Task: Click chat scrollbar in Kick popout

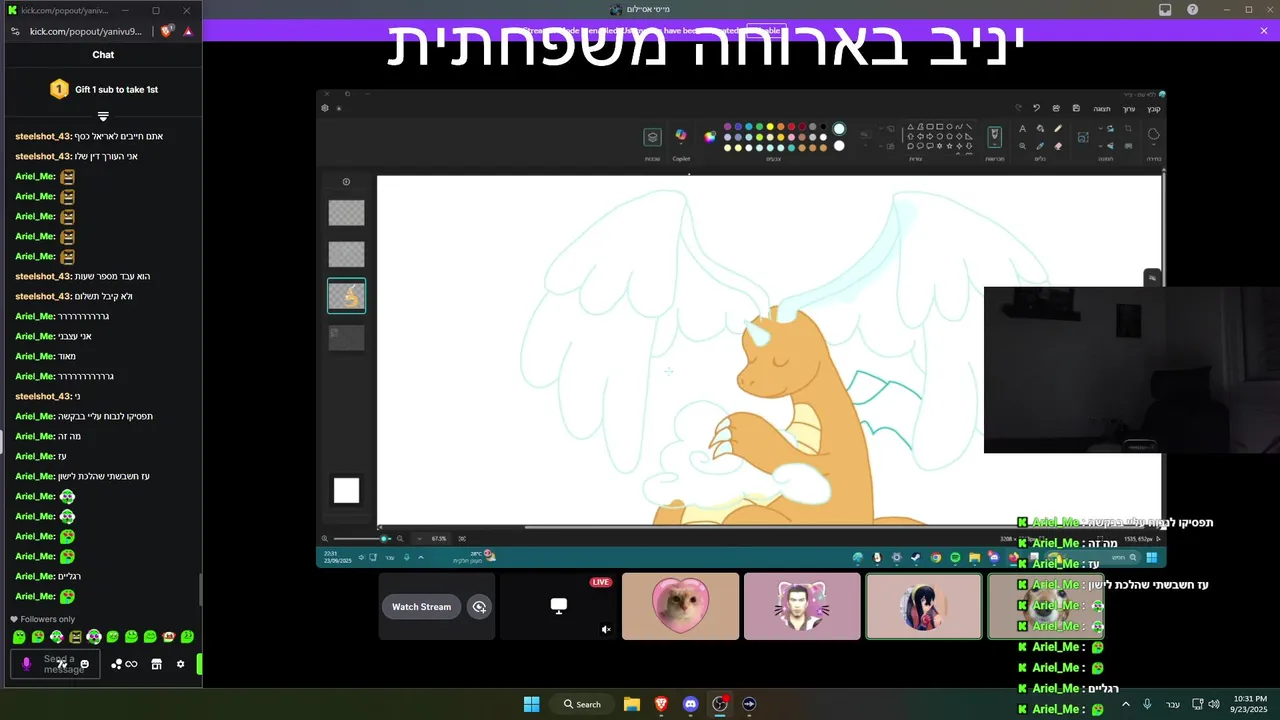Action: pos(200,590)
